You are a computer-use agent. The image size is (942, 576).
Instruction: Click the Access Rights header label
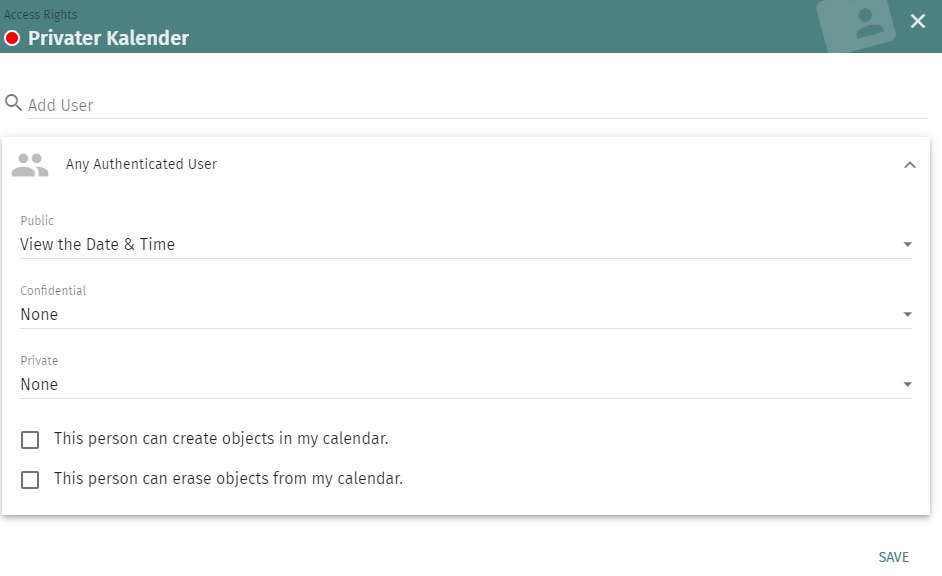click(x=41, y=15)
